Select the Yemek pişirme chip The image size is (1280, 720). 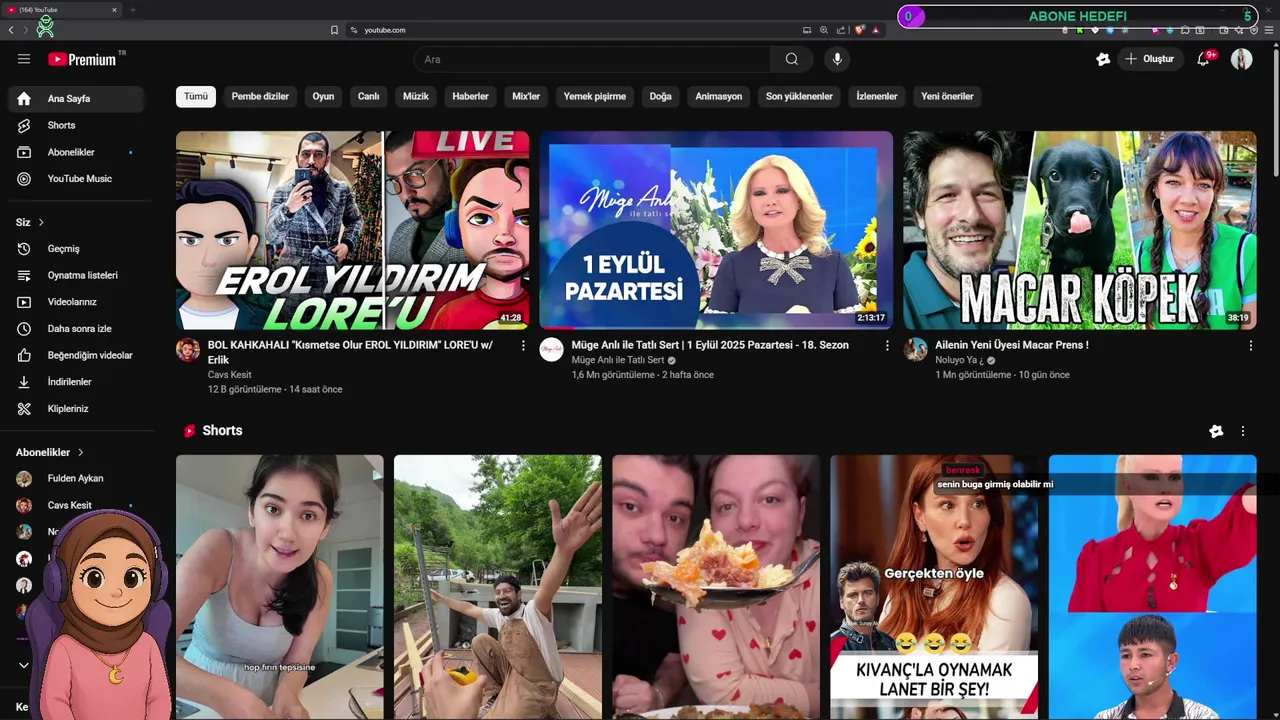click(x=595, y=97)
